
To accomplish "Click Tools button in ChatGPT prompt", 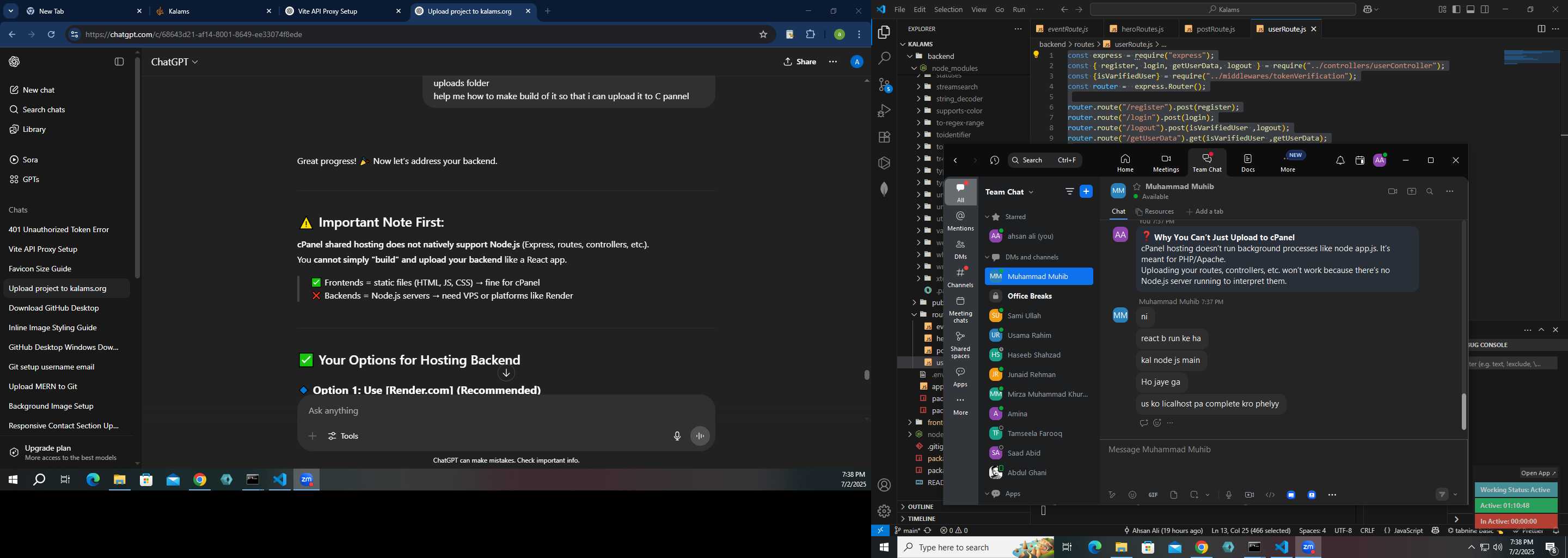I will click(x=344, y=436).
